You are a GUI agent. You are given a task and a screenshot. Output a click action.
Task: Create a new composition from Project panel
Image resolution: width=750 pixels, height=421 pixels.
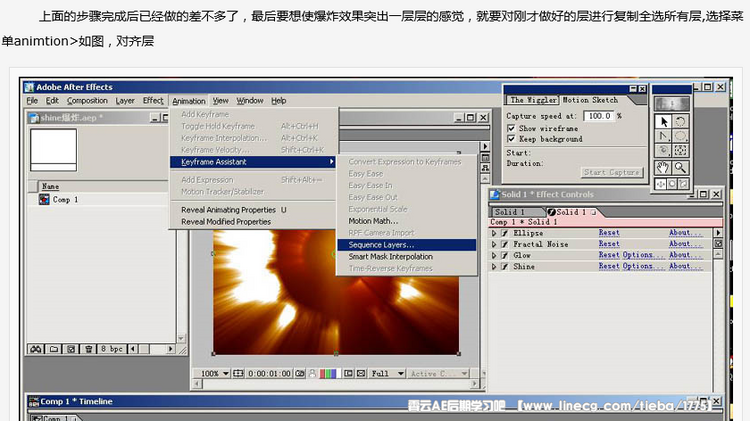pyautogui.click(x=71, y=349)
